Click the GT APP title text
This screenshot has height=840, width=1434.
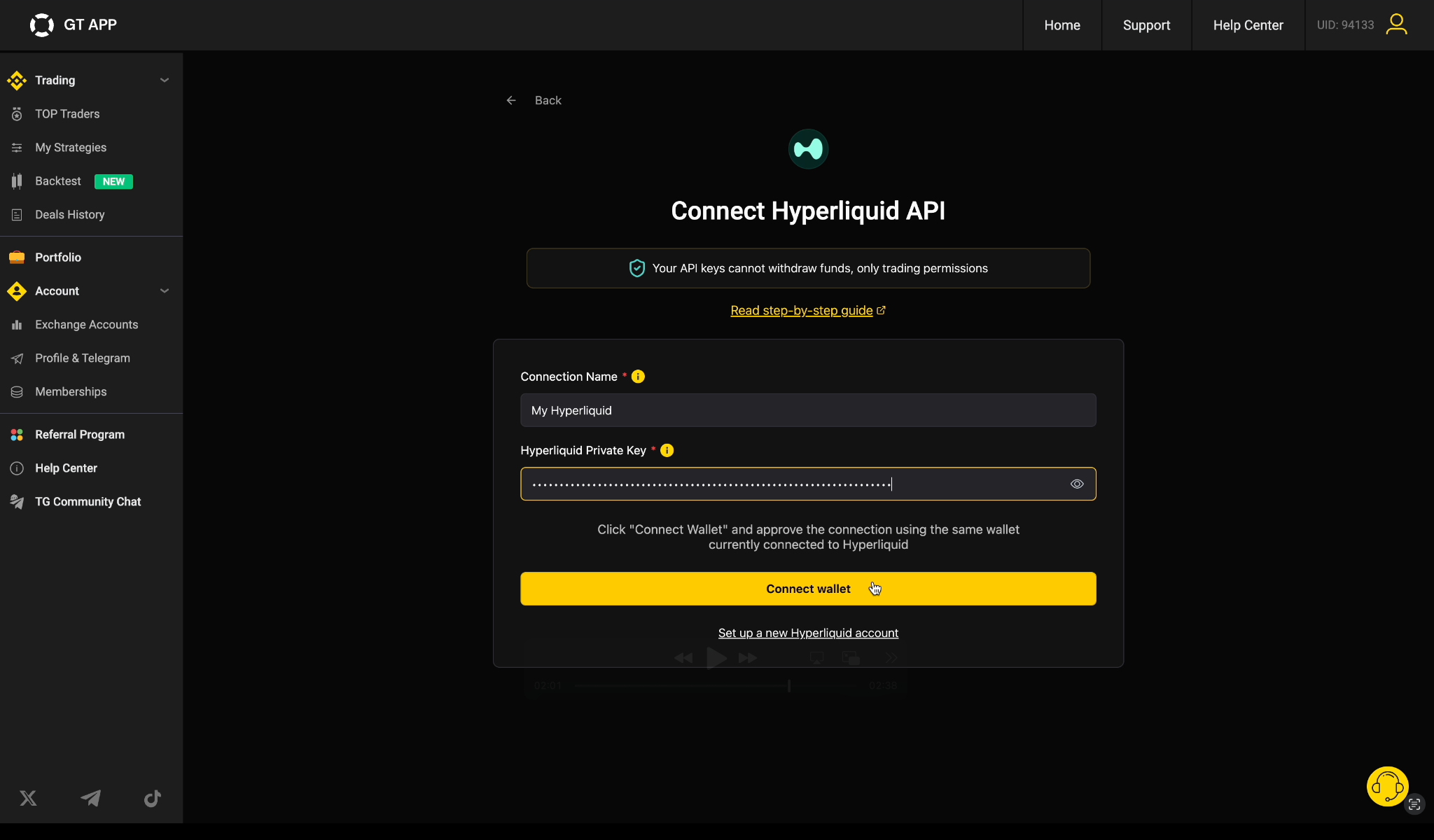(x=90, y=24)
